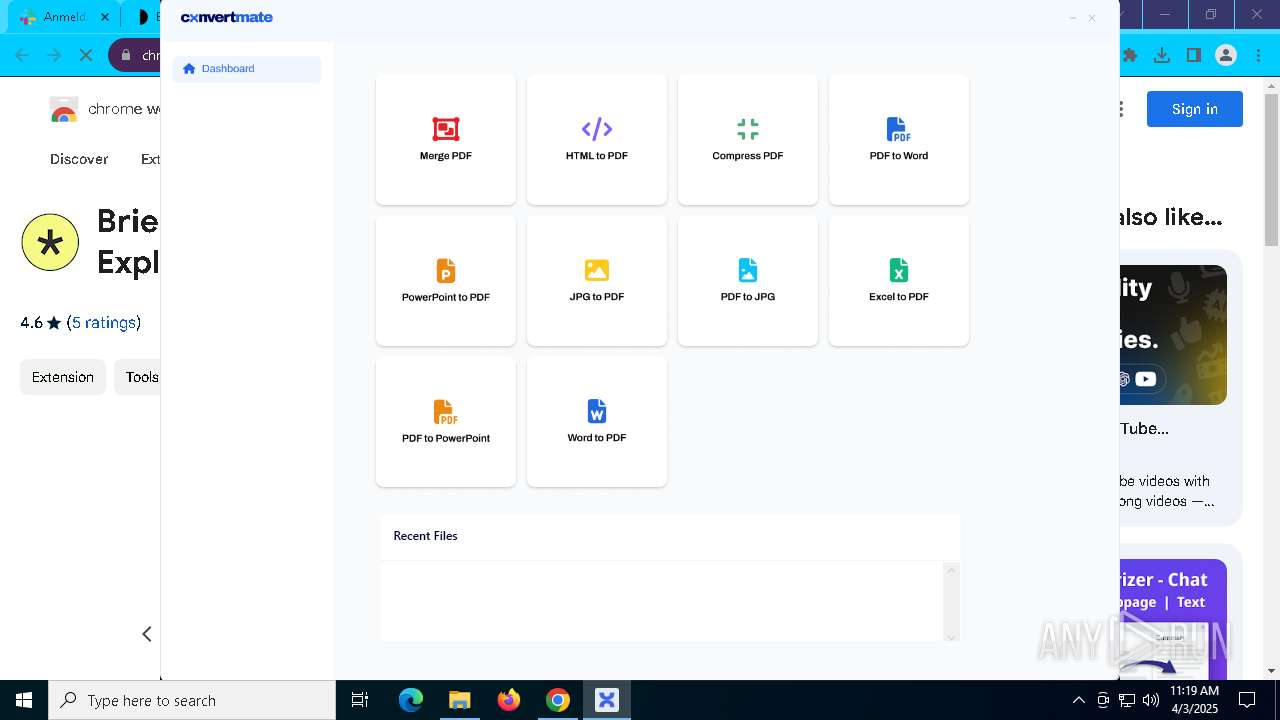Viewport: 1280px width, 720px height.
Task: Open the notification center
Action: click(1247, 700)
